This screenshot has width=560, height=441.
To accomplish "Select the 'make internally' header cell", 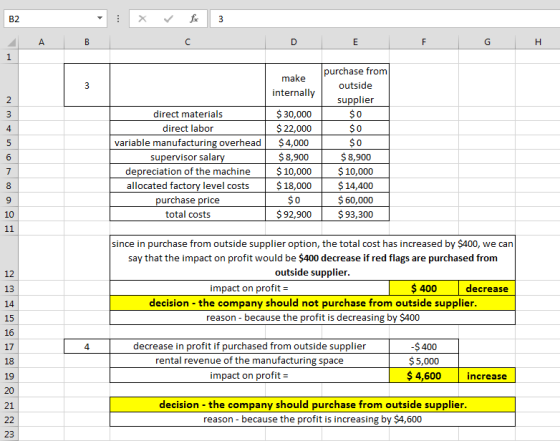I will pyautogui.click(x=293, y=85).
